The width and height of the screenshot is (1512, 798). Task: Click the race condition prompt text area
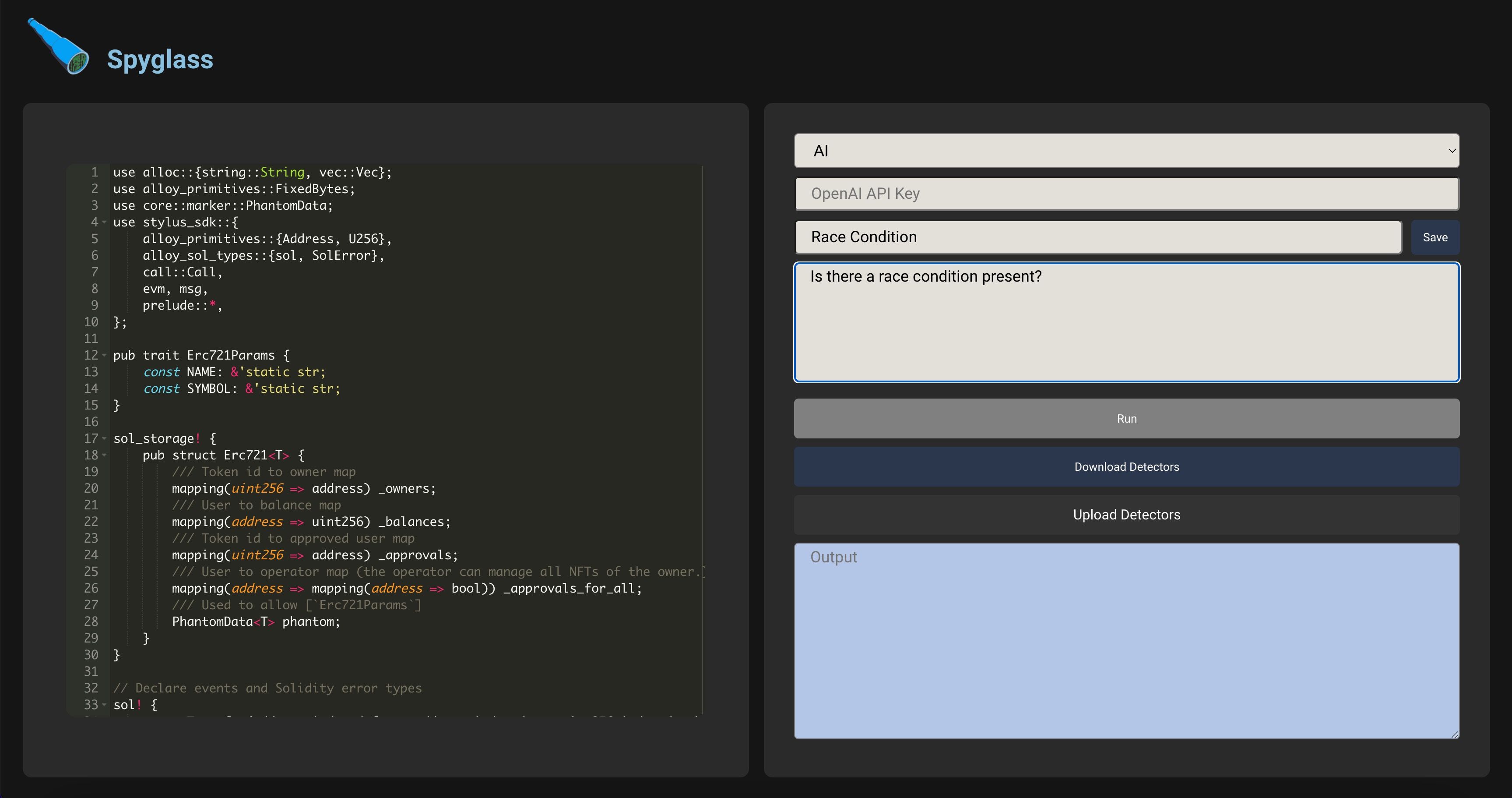1126,322
